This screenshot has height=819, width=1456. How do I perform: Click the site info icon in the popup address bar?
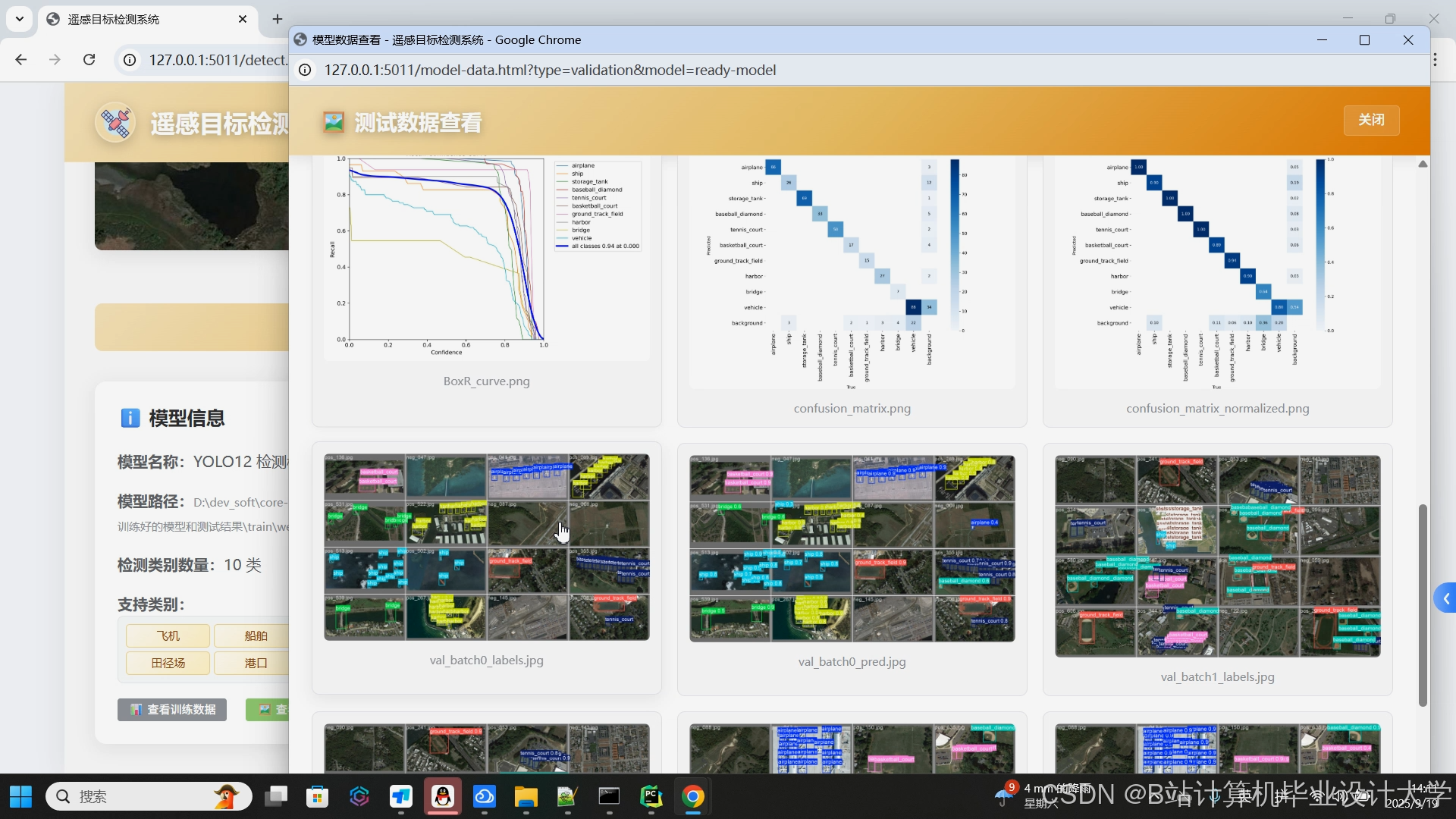pos(305,70)
